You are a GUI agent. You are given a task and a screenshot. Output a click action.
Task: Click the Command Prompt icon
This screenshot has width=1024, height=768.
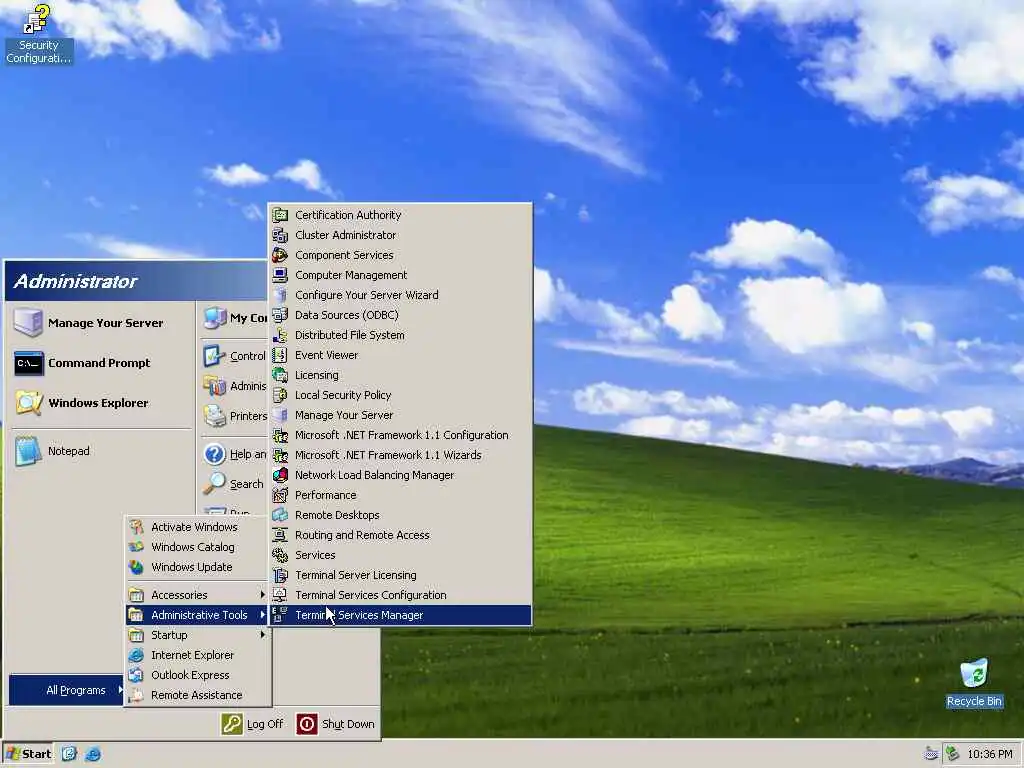29,363
